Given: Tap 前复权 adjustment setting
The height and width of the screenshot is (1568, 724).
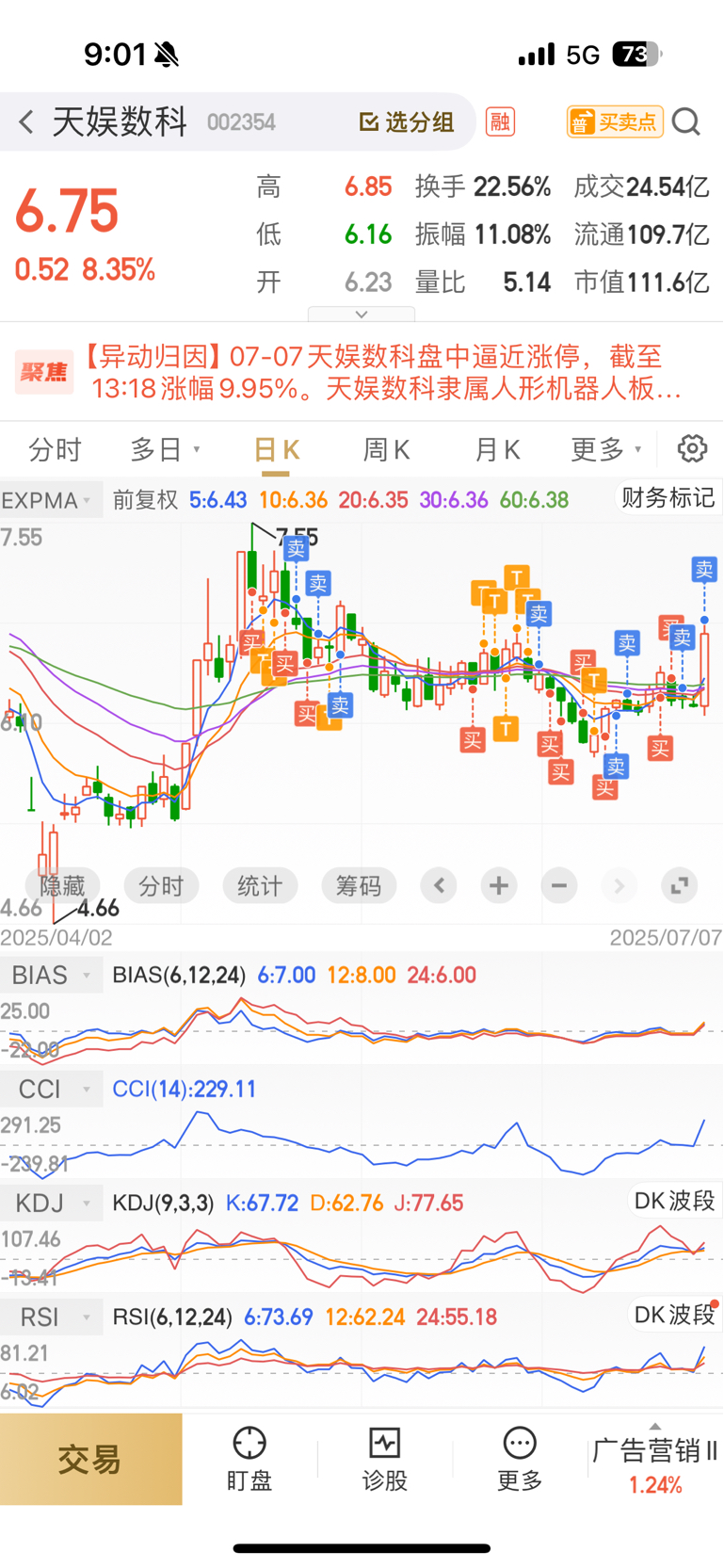Looking at the screenshot, I should (x=145, y=500).
